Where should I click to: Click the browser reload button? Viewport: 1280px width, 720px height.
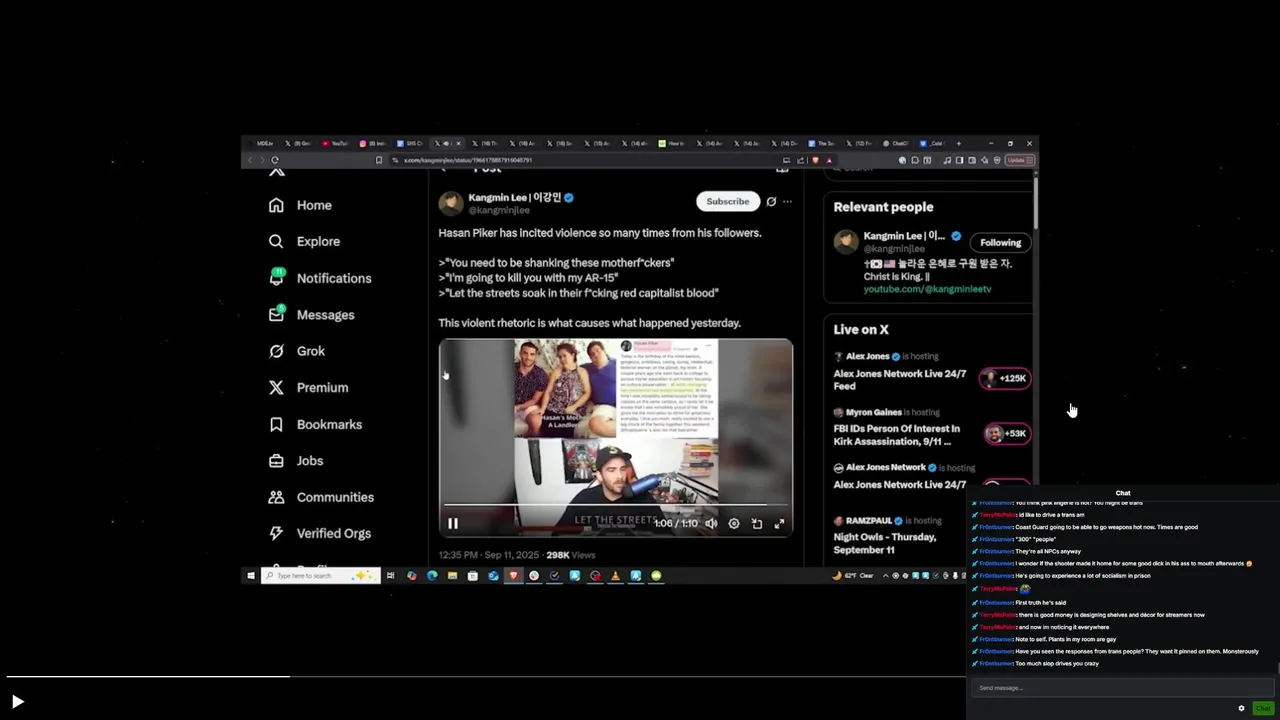(275, 160)
